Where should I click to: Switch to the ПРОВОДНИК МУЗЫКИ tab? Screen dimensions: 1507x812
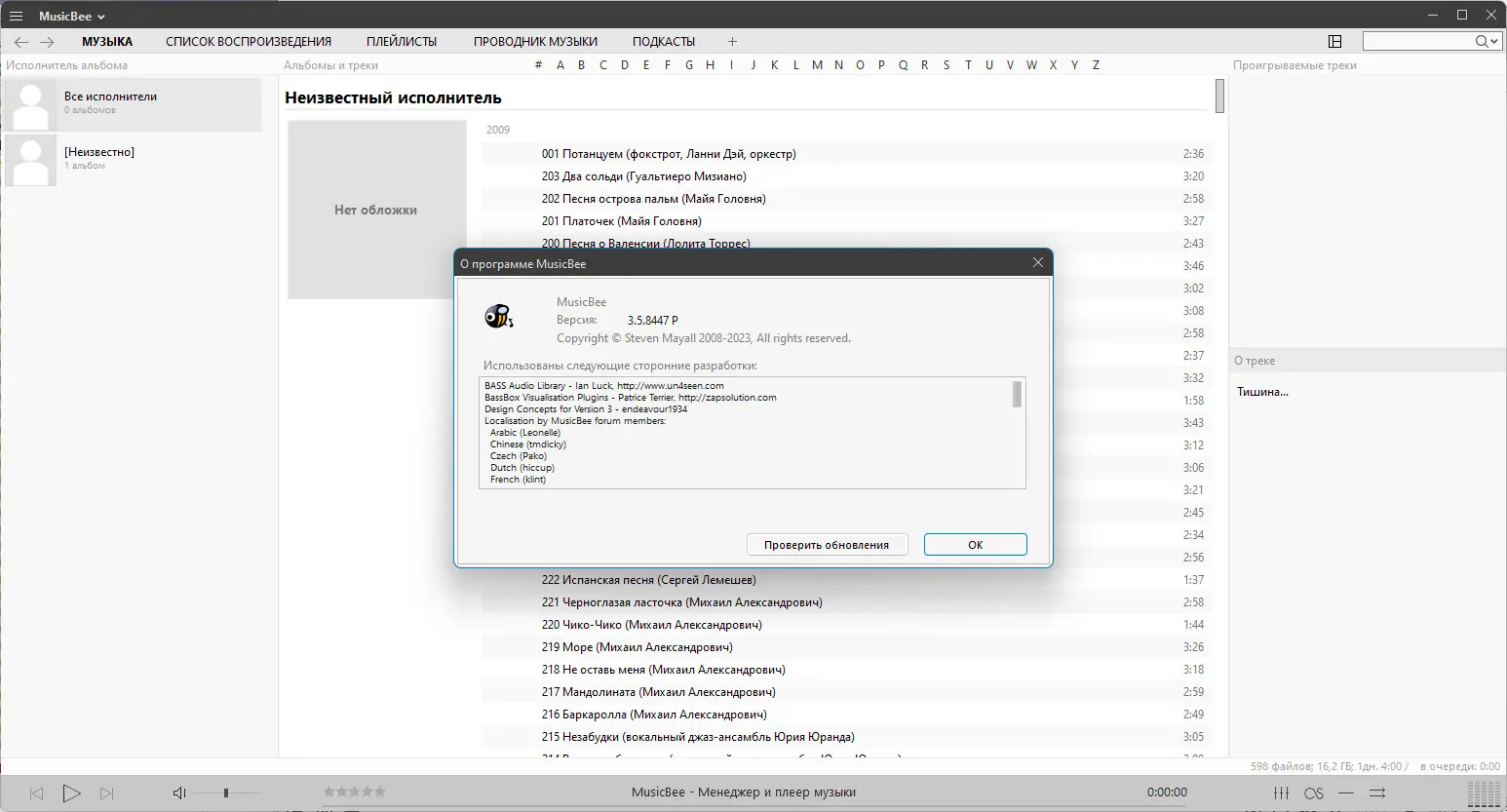[x=535, y=42]
